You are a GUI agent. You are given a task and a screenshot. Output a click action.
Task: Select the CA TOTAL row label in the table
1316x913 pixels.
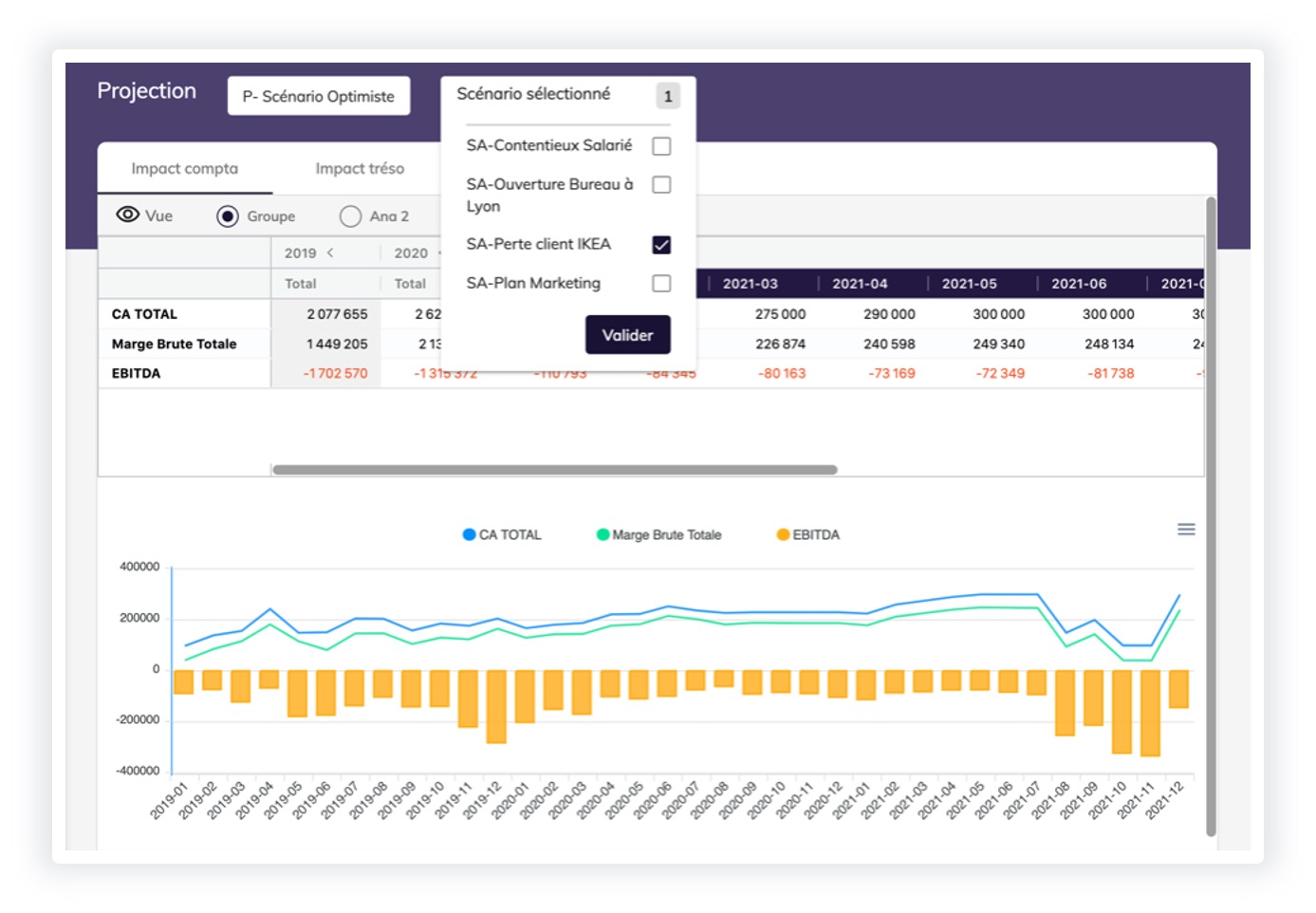coord(144,314)
